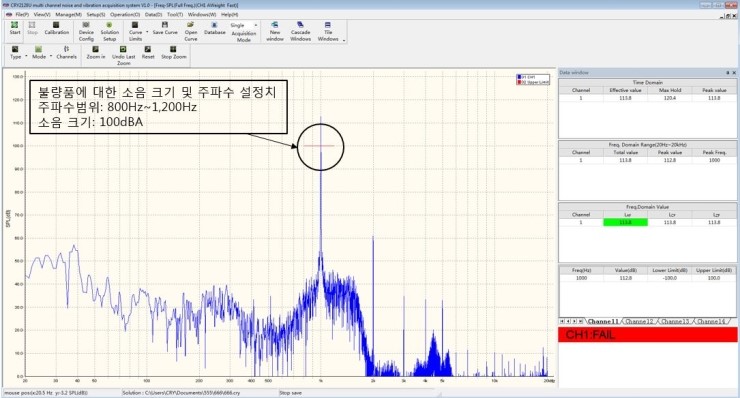Viewport: 740px width, 398px height.
Task: Open the Tool menu
Action: [x=175, y=15]
